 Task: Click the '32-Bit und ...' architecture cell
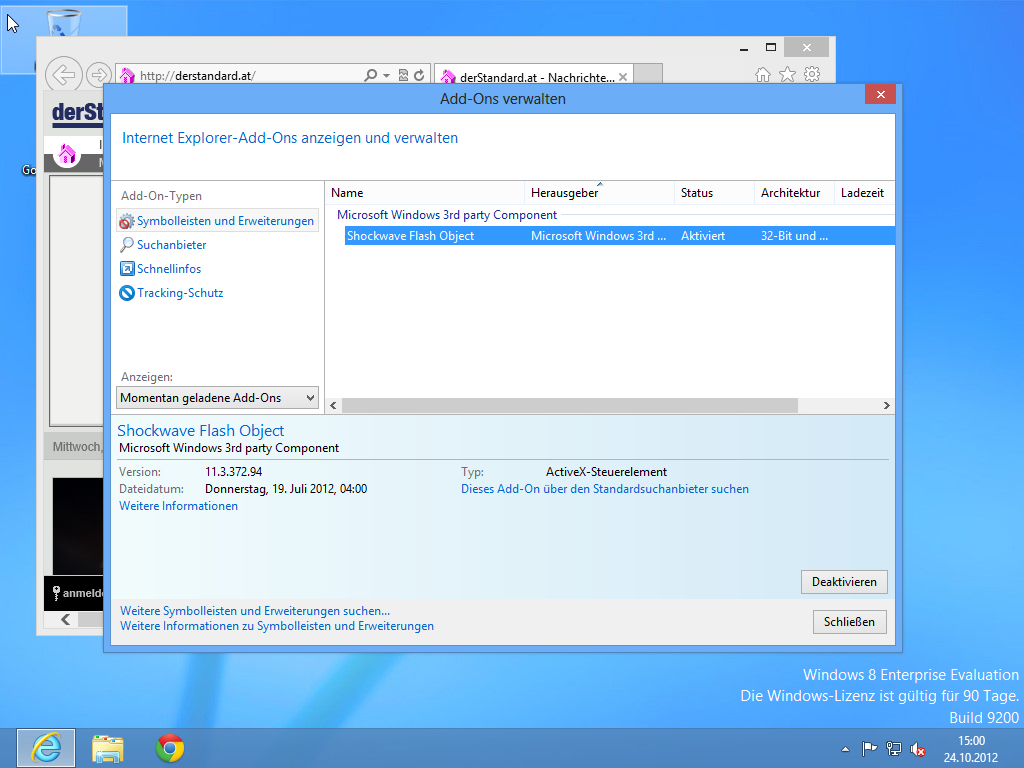click(x=794, y=236)
